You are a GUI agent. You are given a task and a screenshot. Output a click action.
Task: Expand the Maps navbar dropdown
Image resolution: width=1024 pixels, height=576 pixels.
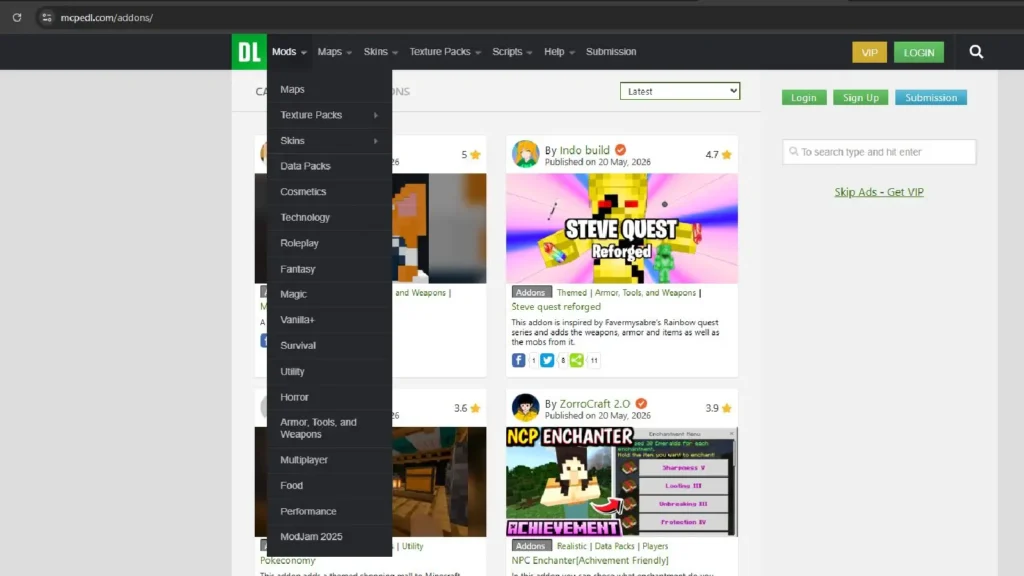pos(334,52)
